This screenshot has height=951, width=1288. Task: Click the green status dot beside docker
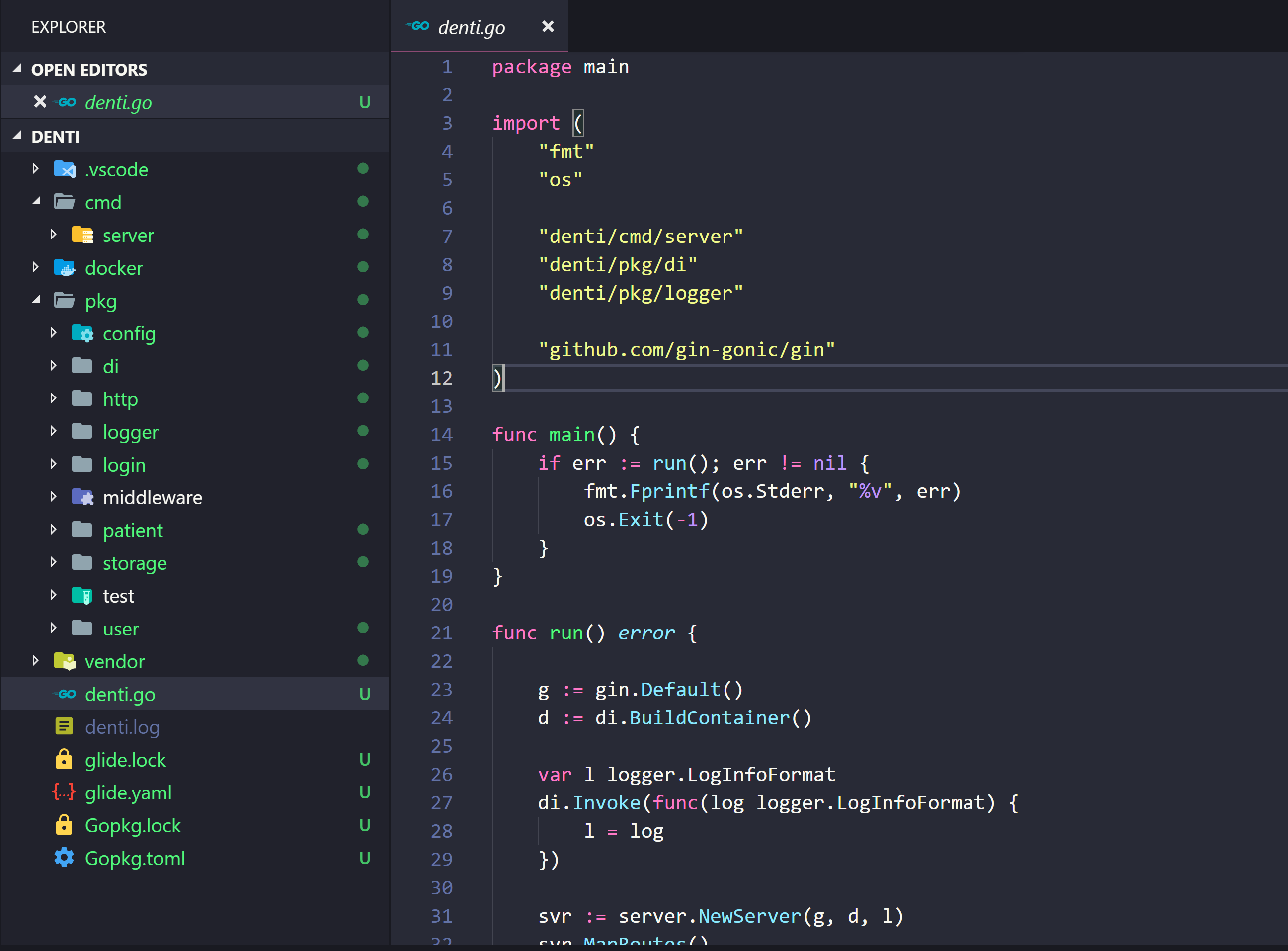(x=363, y=266)
